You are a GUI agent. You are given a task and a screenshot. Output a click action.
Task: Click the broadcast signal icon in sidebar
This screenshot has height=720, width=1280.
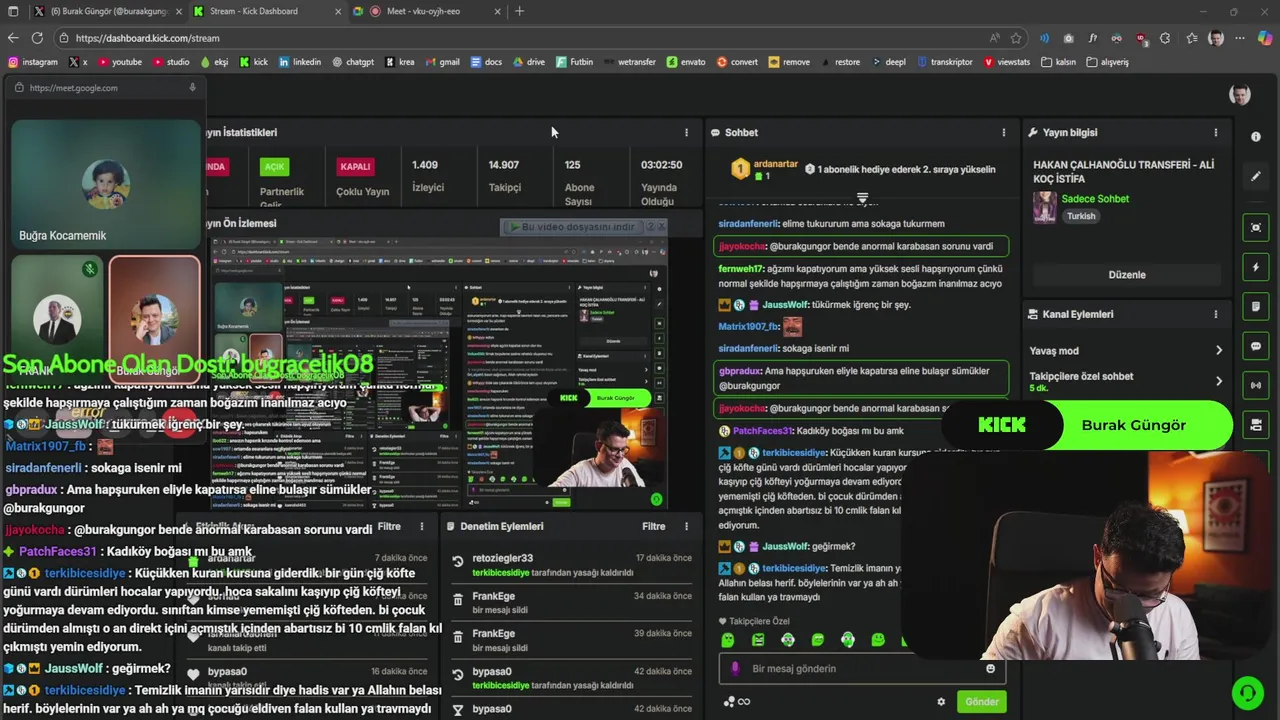1256,385
